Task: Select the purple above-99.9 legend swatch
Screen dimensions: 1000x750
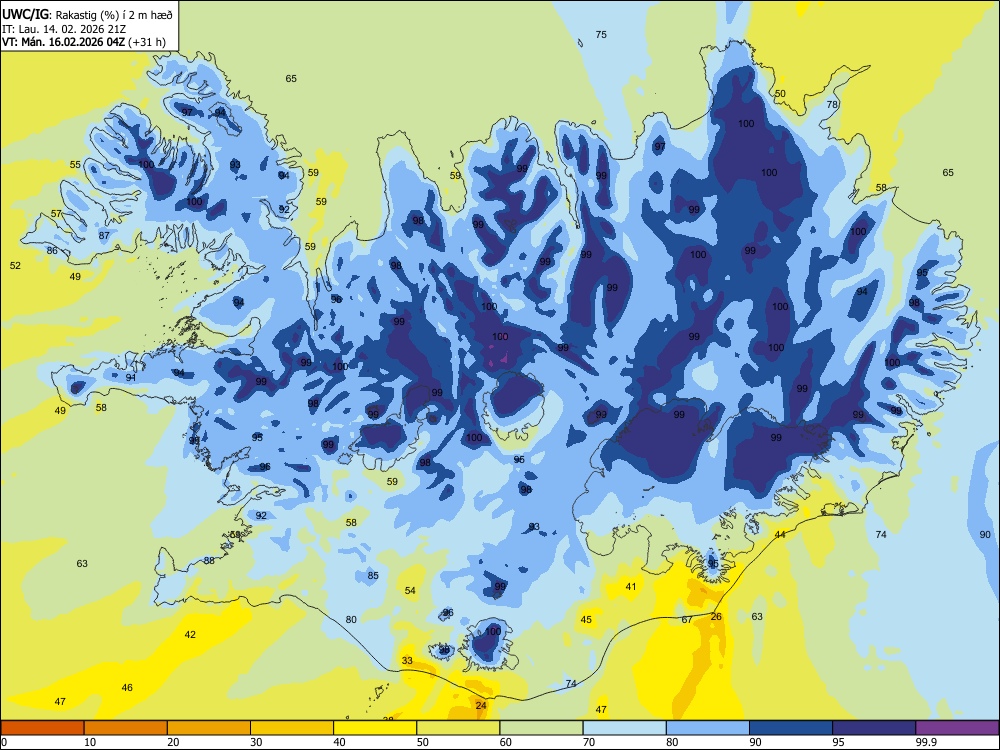Action: [957, 728]
